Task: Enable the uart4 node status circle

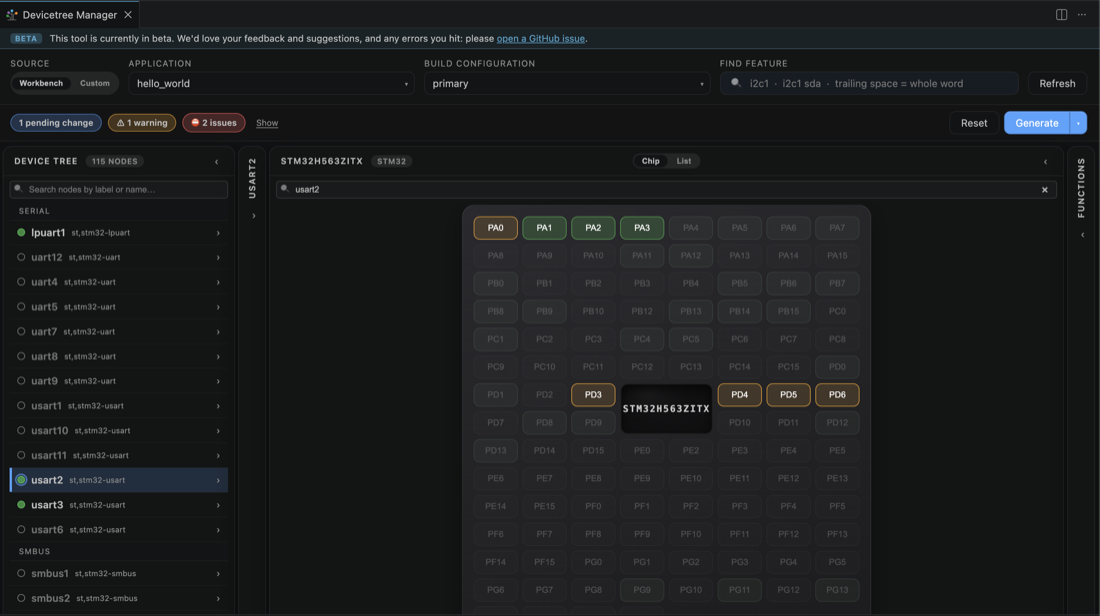Action: pos(21,282)
